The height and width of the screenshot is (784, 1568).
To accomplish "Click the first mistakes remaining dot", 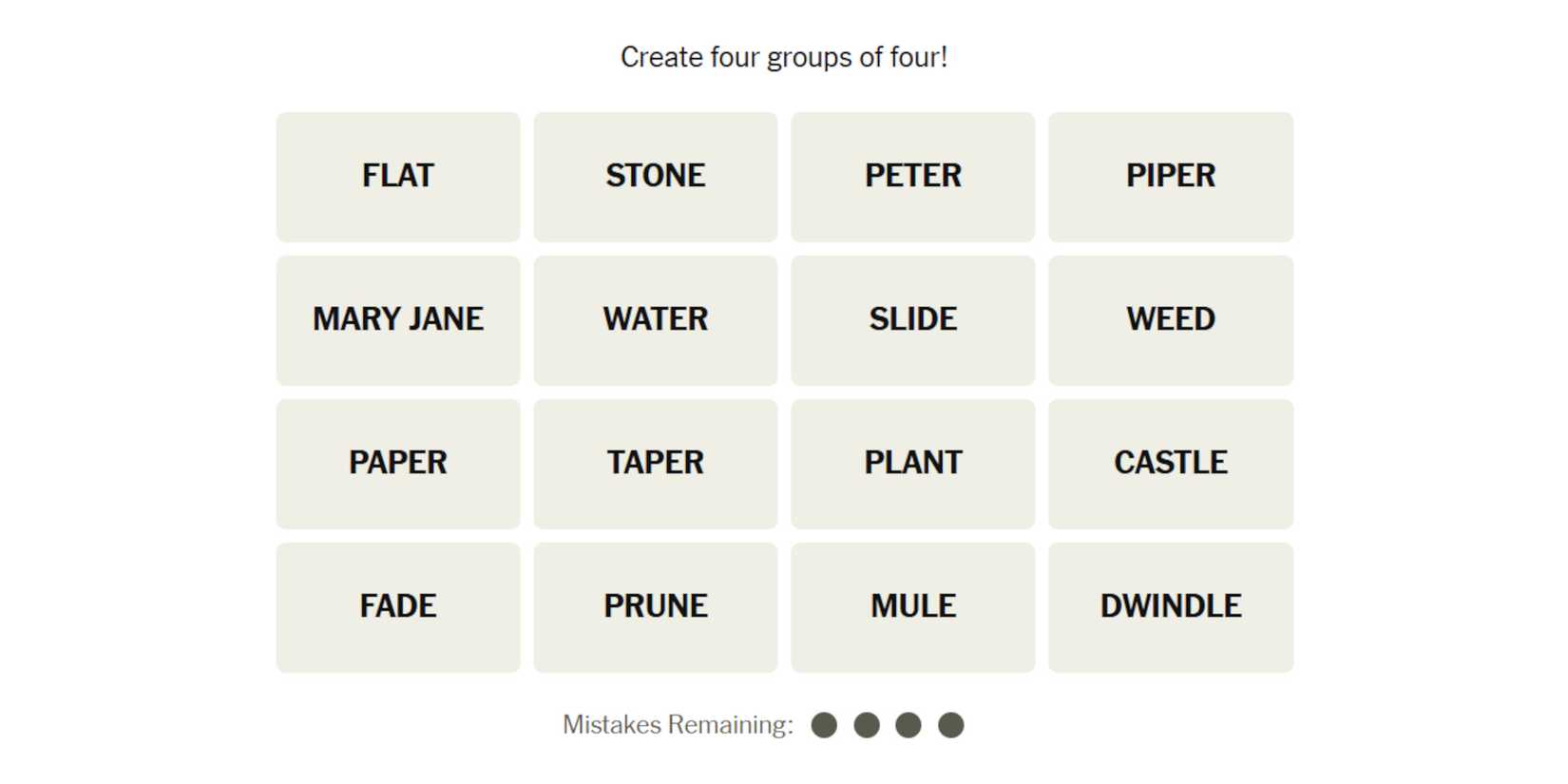I will [x=824, y=725].
